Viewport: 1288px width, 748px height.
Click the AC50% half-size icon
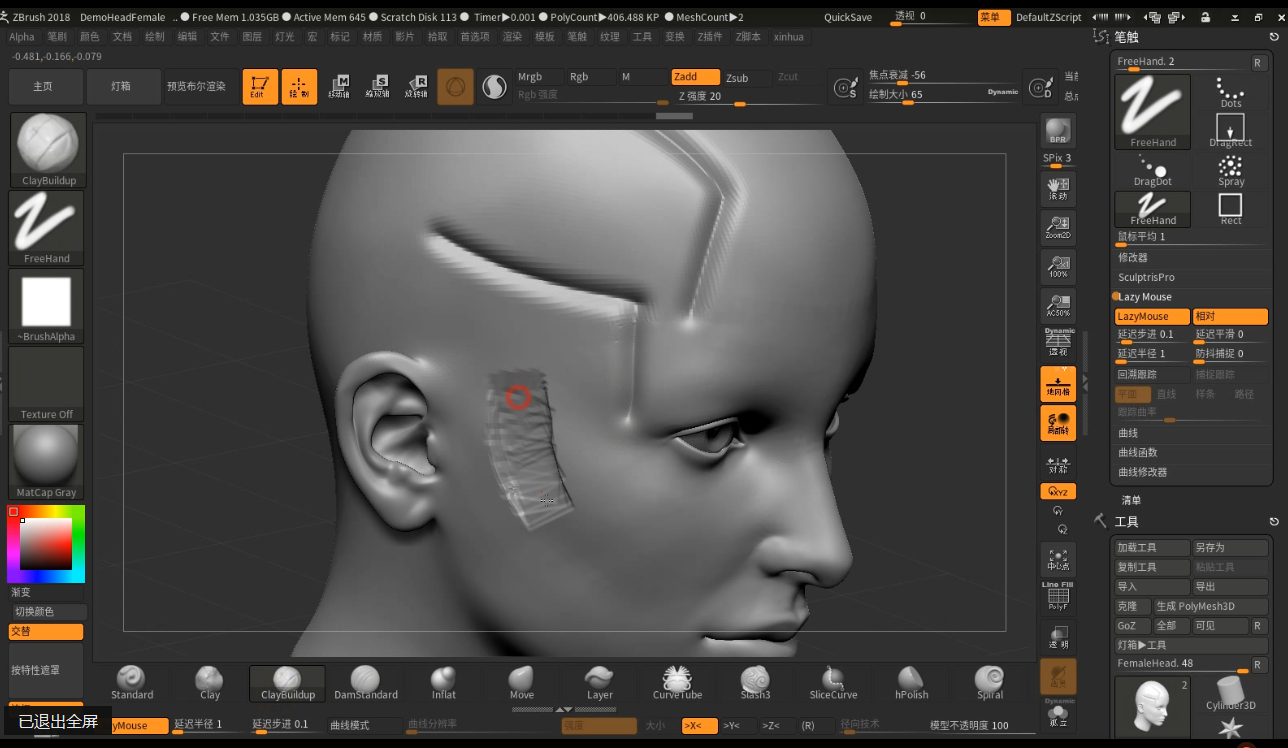tap(1058, 305)
